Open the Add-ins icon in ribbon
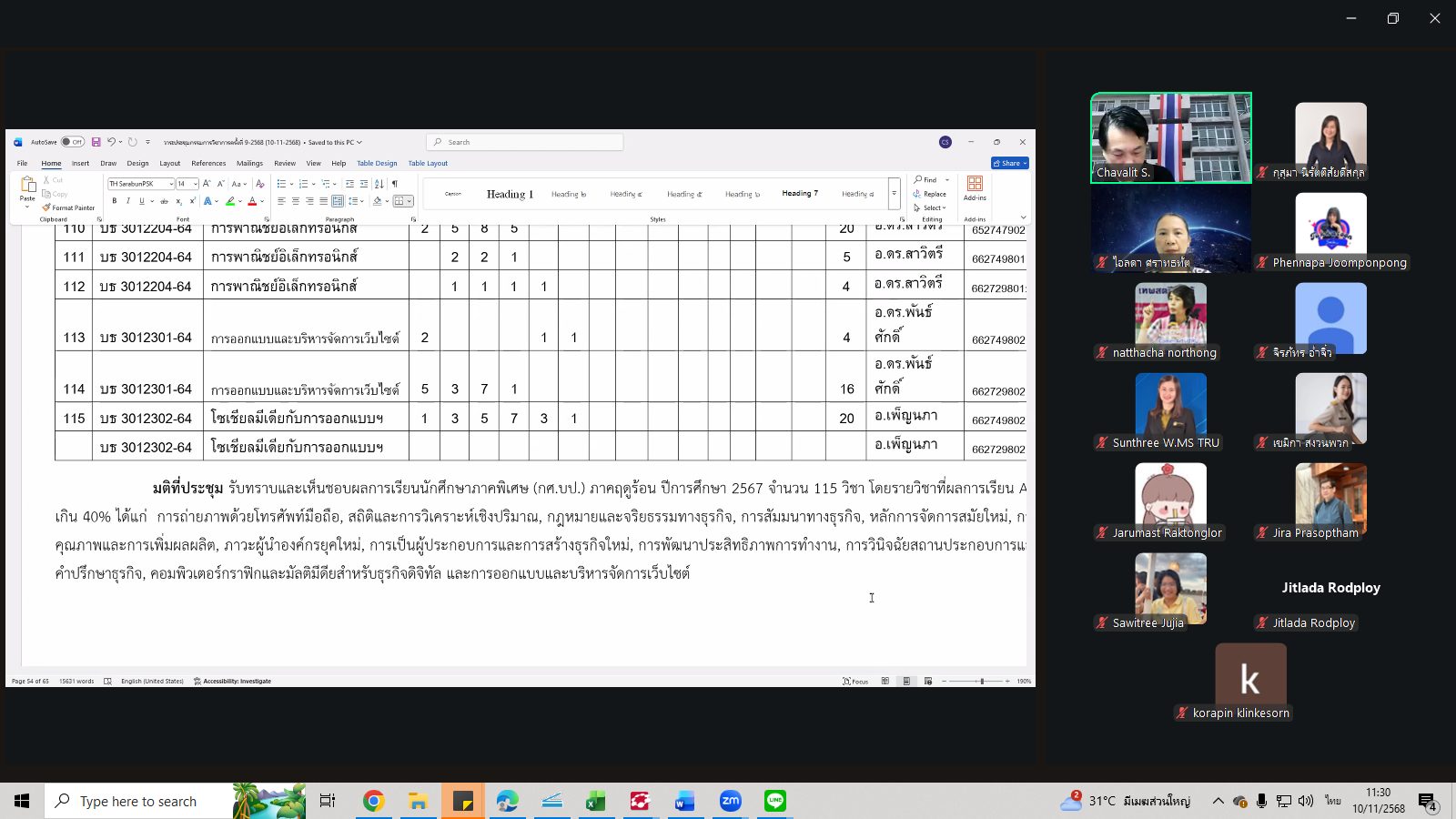 975,187
